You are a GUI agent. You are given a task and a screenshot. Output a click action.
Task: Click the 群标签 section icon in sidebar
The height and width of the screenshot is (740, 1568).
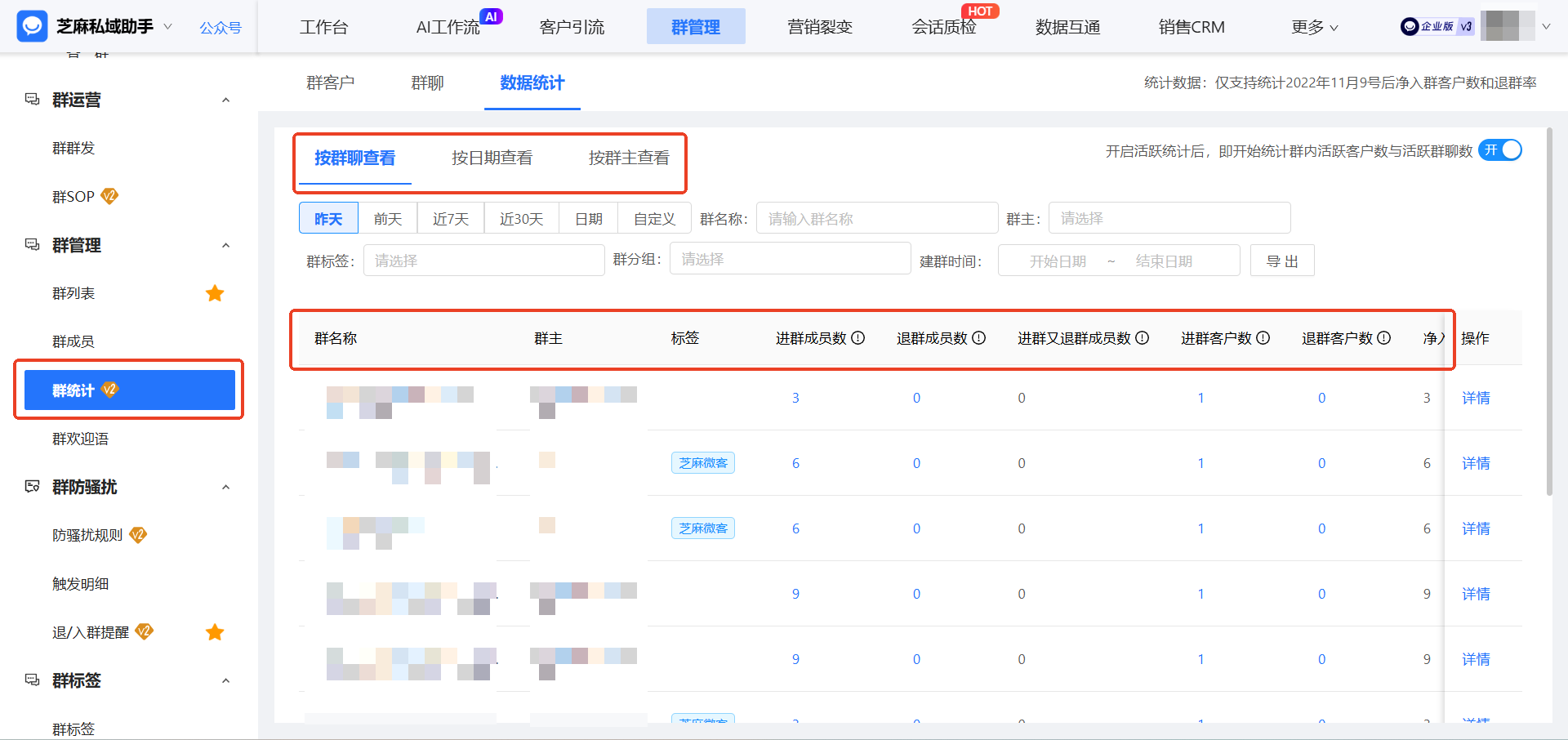point(33,680)
